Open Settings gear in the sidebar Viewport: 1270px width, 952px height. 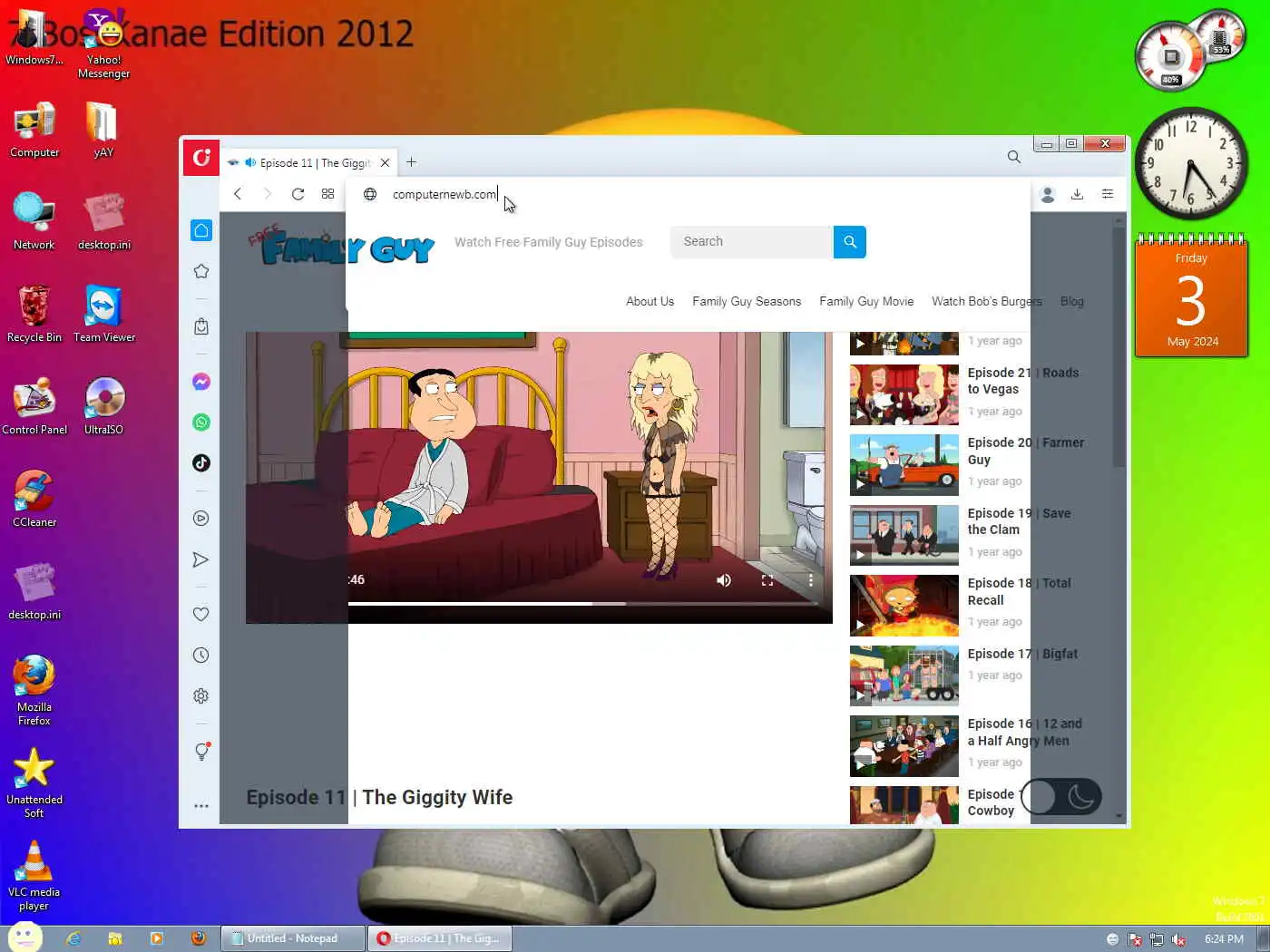(x=201, y=696)
